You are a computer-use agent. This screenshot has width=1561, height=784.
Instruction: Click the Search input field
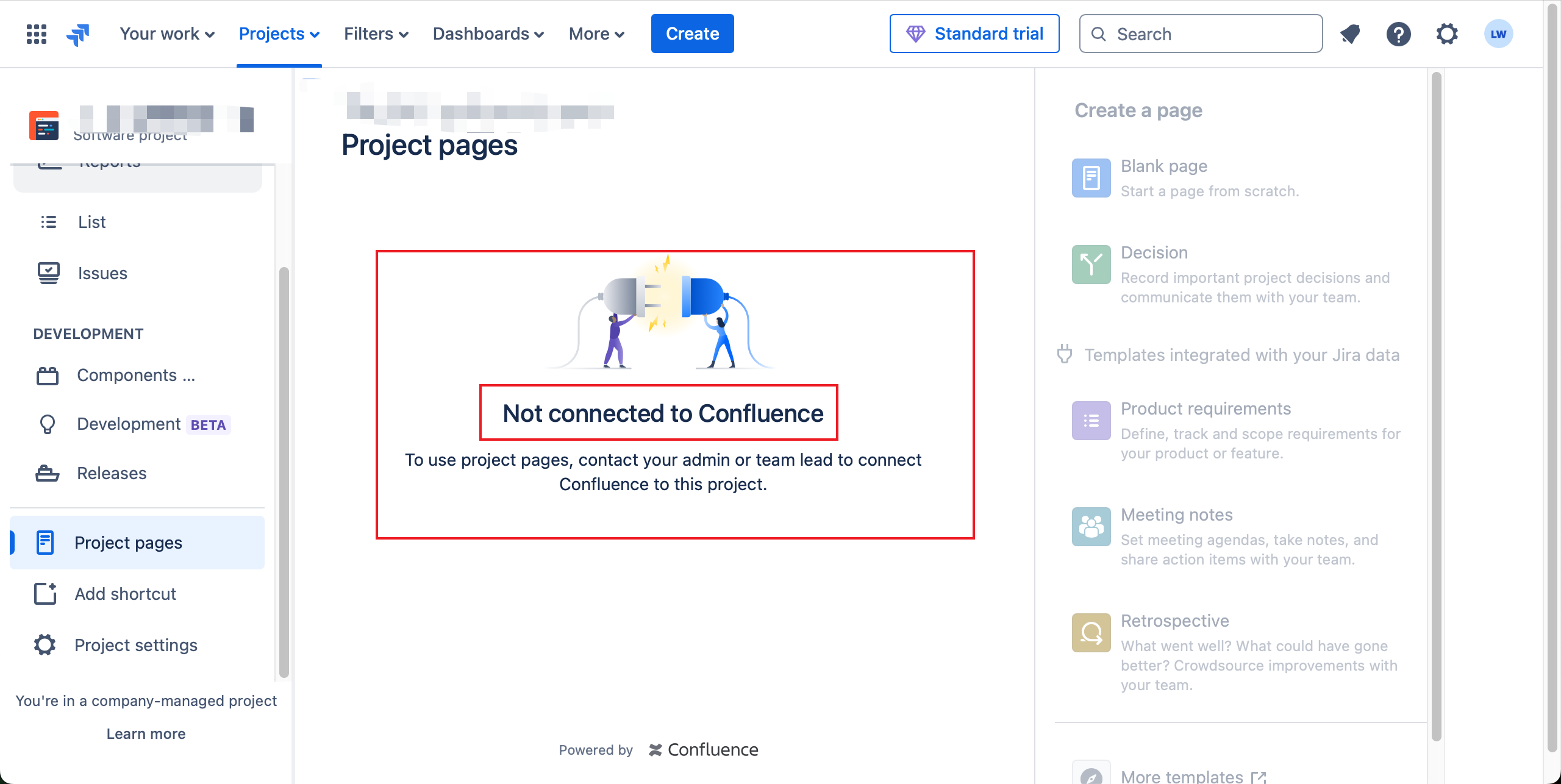1201,34
